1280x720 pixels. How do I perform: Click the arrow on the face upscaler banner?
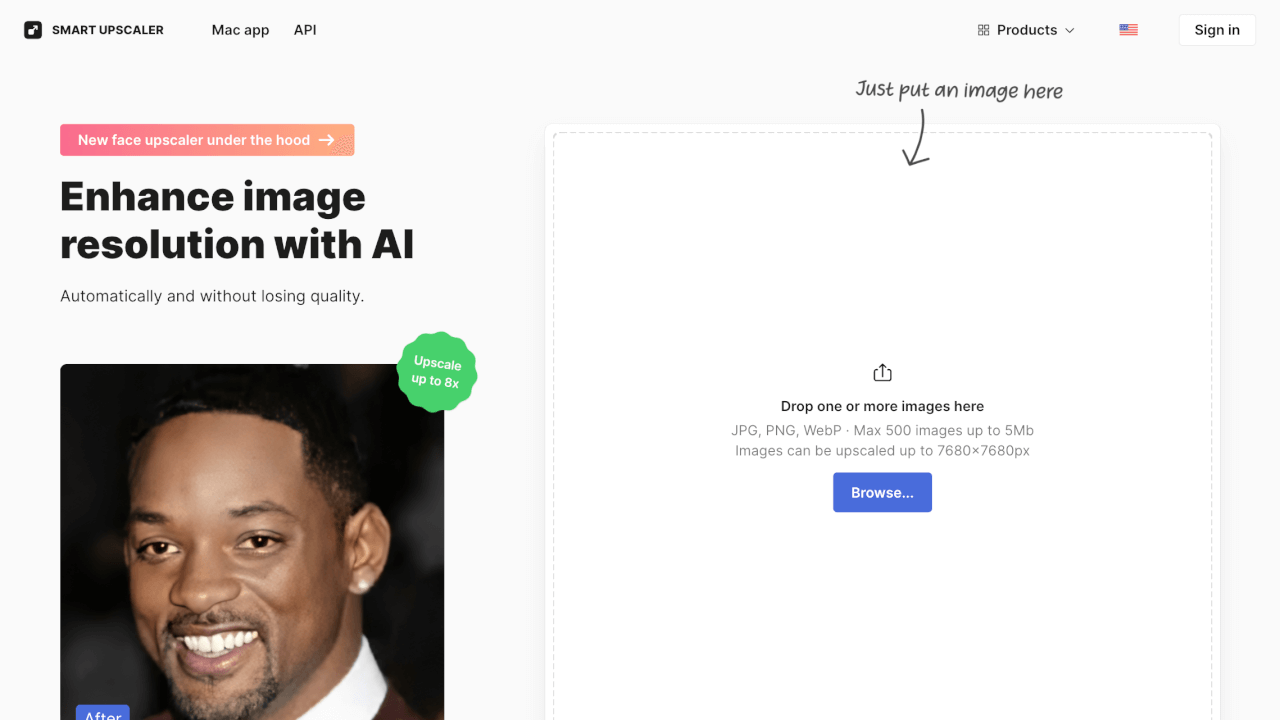[327, 140]
